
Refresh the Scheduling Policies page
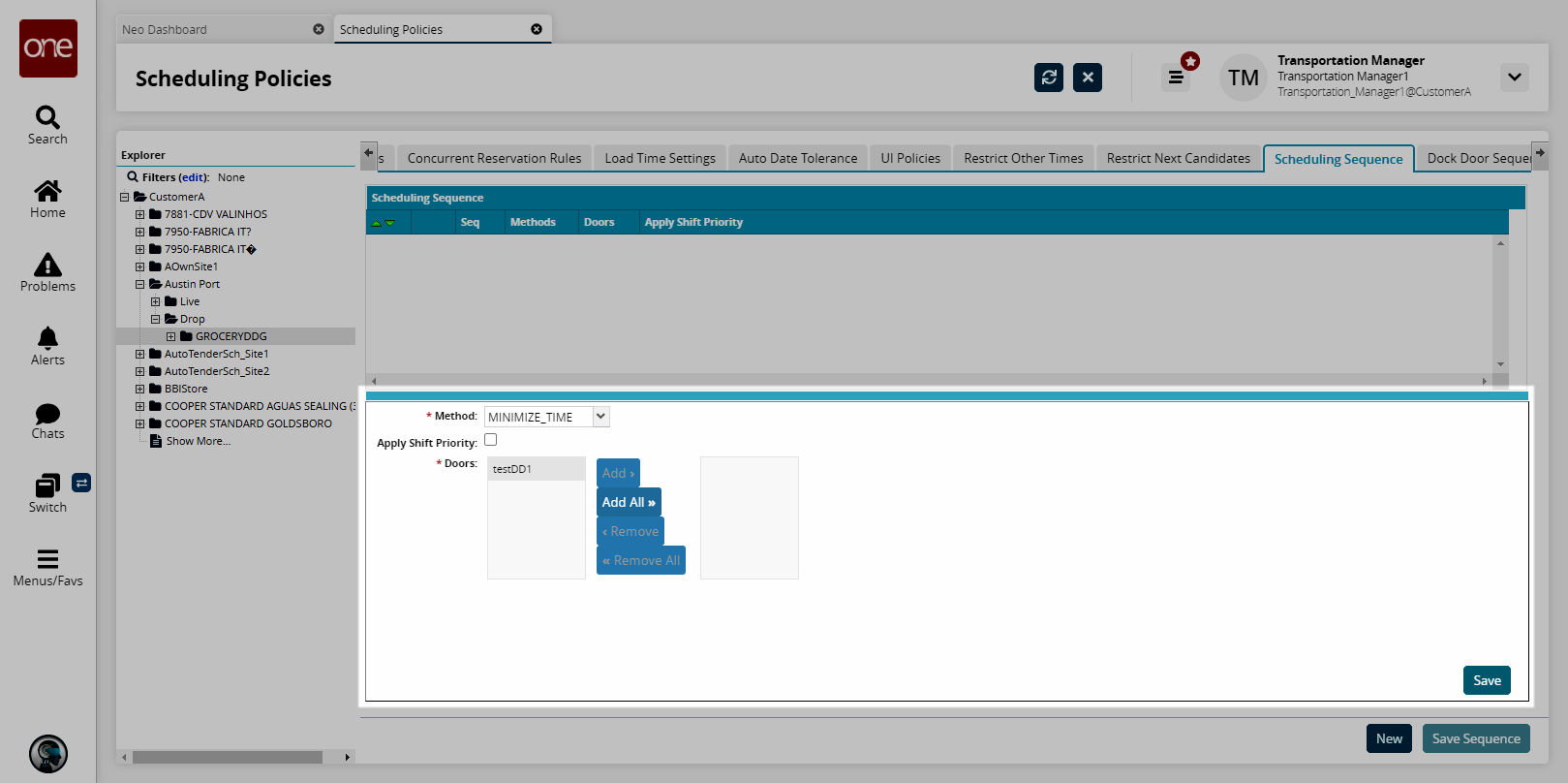point(1049,78)
